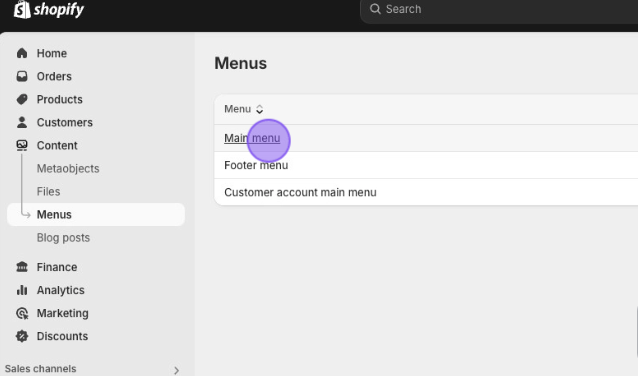This screenshot has width=638, height=376.
Task: Click the Customers person icon
Action: tap(22, 122)
